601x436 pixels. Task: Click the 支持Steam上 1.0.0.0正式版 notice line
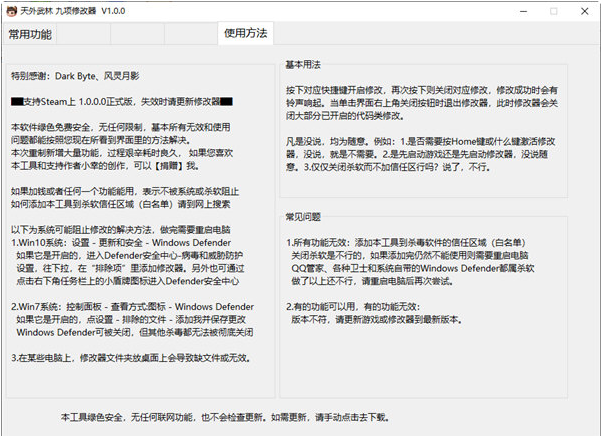pyautogui.click(x=122, y=102)
